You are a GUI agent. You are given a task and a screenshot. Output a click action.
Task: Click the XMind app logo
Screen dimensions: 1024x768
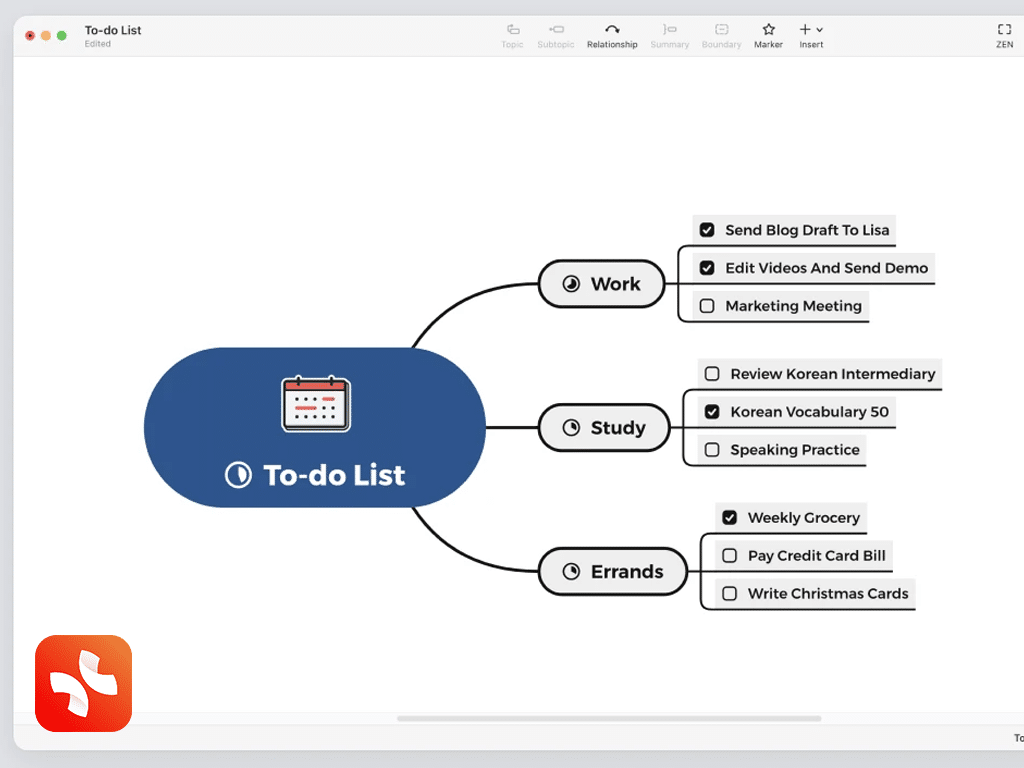83,683
